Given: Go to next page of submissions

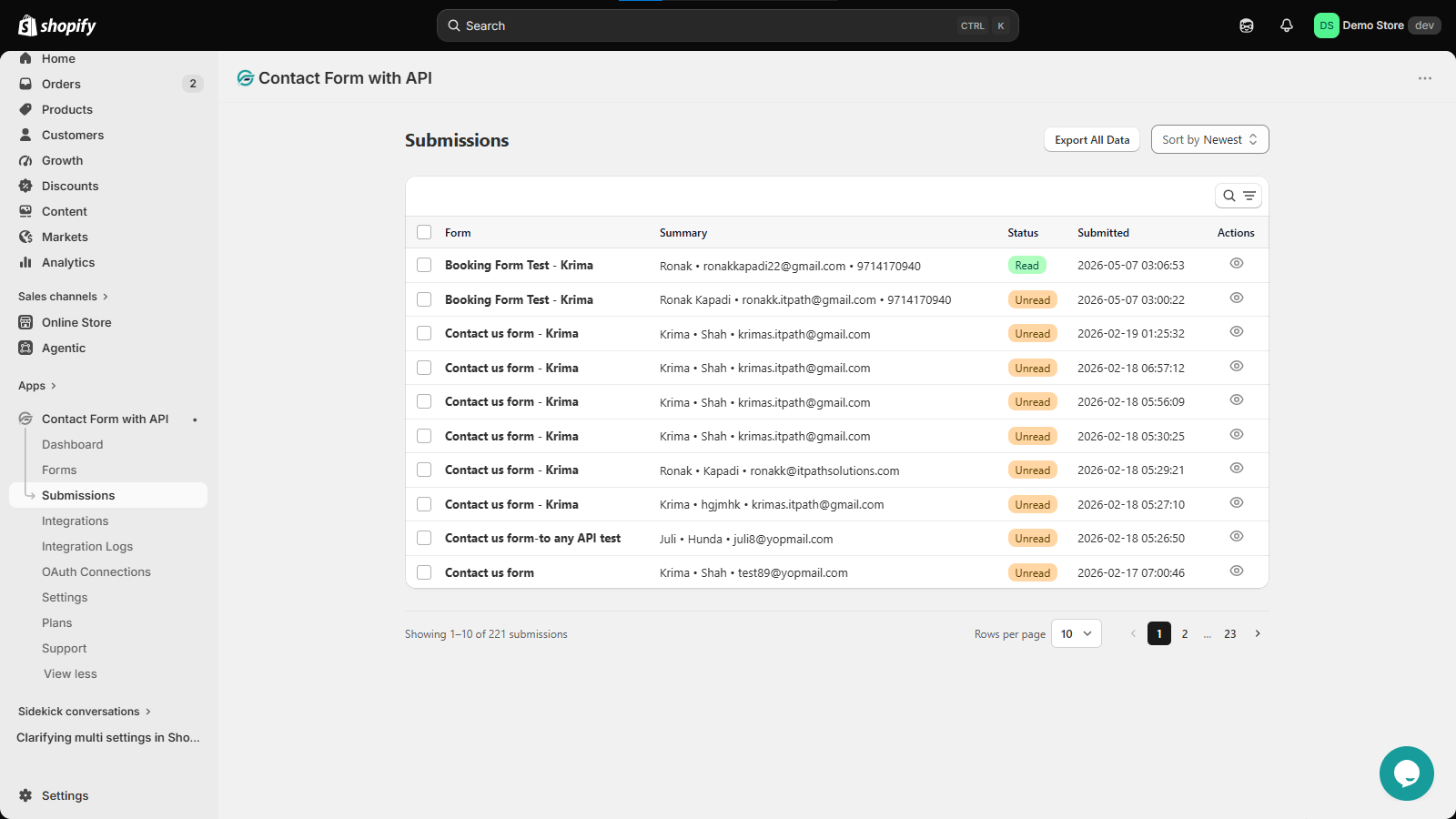Looking at the screenshot, I should [1258, 633].
